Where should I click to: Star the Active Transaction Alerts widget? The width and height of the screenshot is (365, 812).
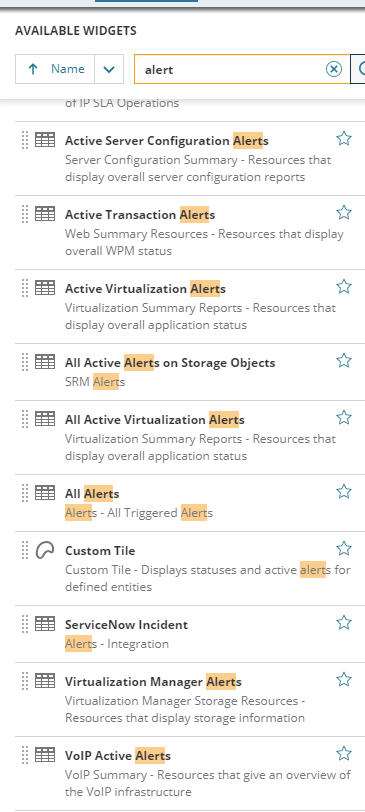(x=344, y=212)
